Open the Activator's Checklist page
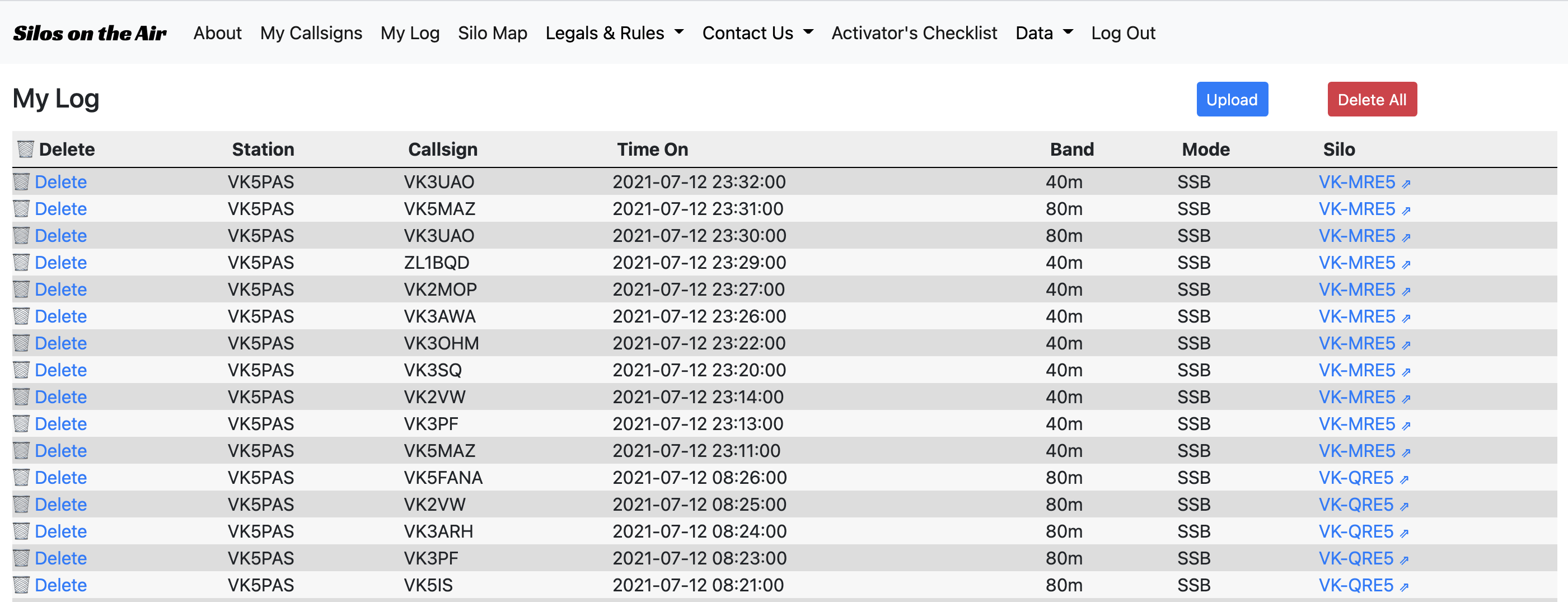The image size is (1568, 602). coord(914,33)
